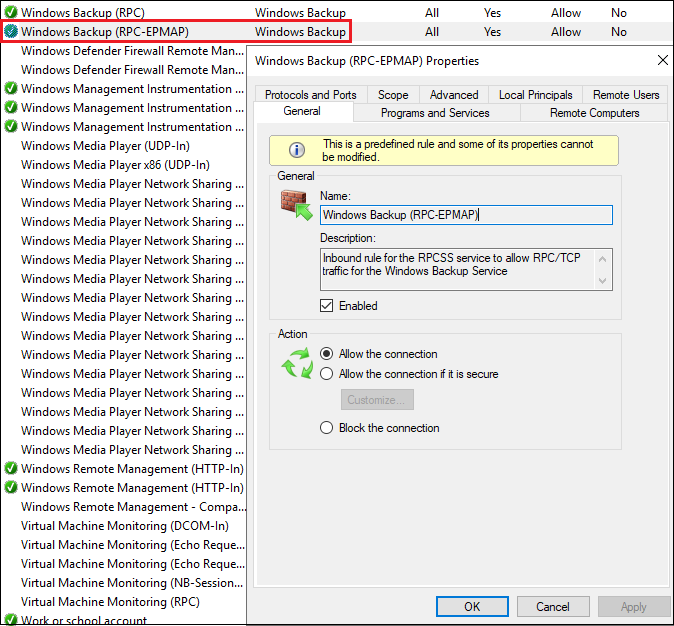Click green check icon beside Windows Backup (RPC)
Screen dimensions: 674x626
pos(11,13)
